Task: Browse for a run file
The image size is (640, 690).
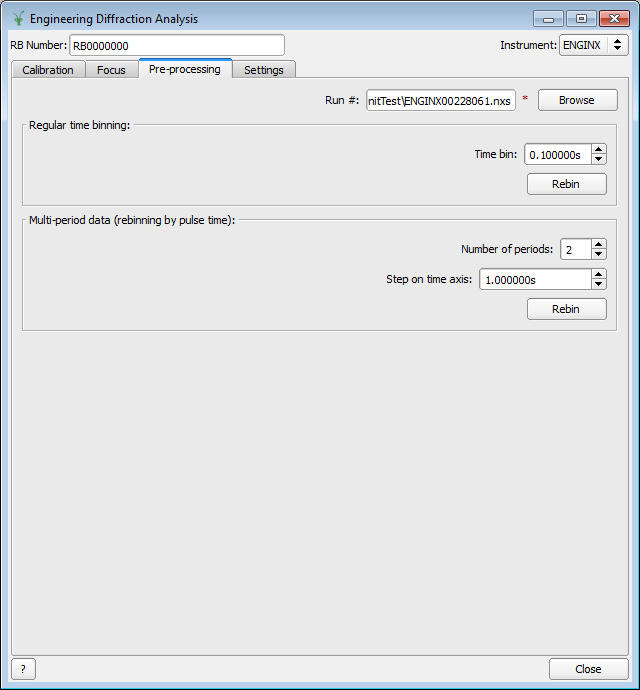Action: 577,100
